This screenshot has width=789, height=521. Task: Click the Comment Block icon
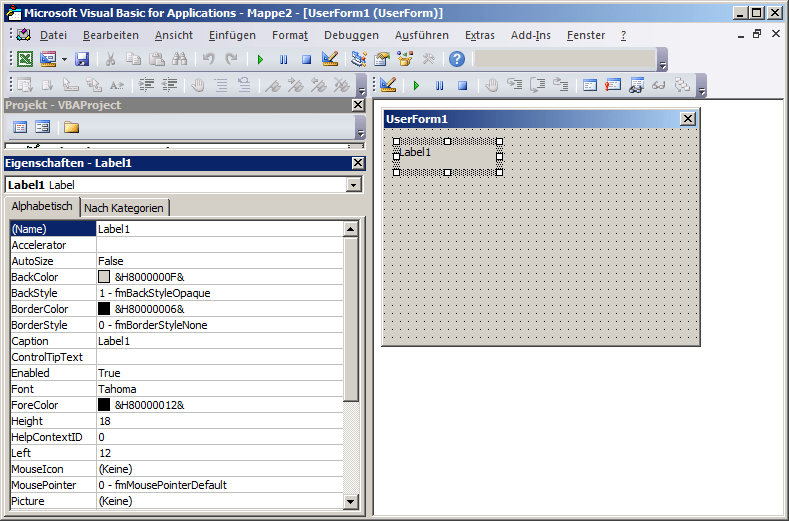221,85
